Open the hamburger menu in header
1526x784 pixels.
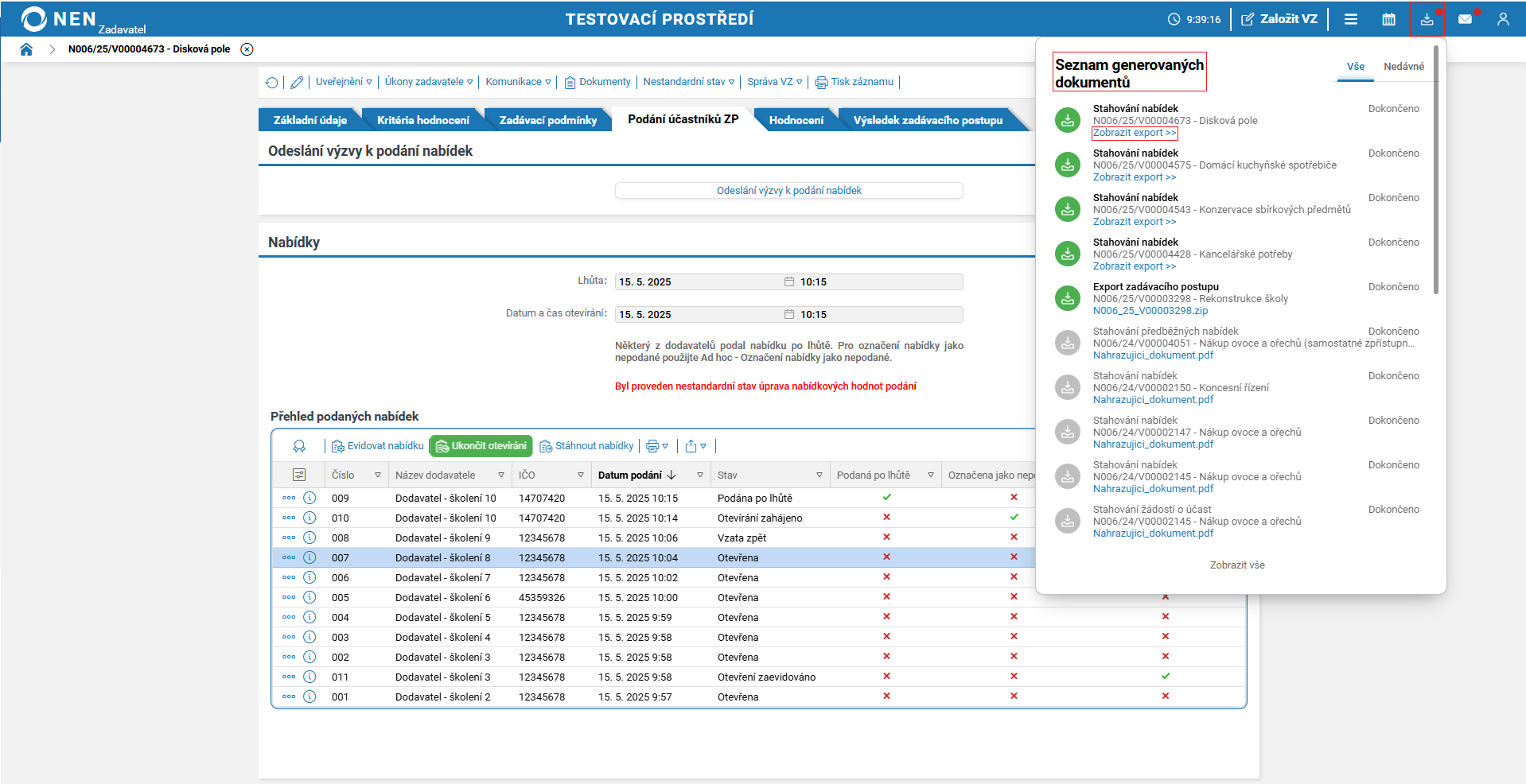click(1350, 19)
